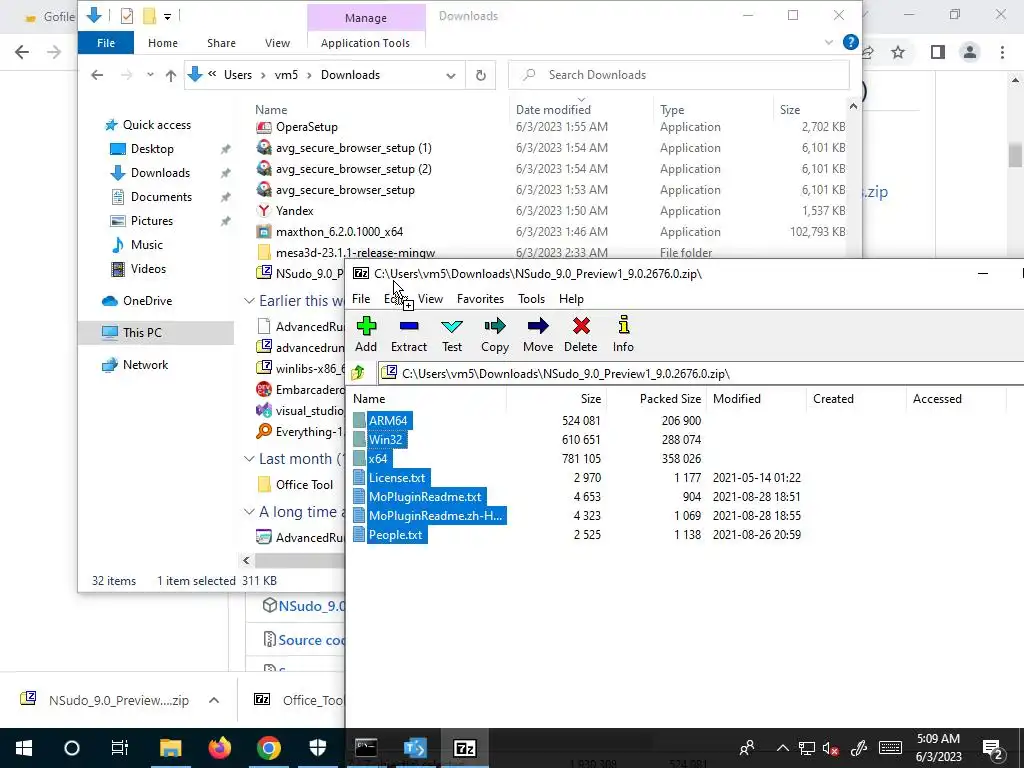This screenshot has height=768, width=1024.
Task: Click the Move tool in 7-Zip toolbar
Action: click(538, 334)
